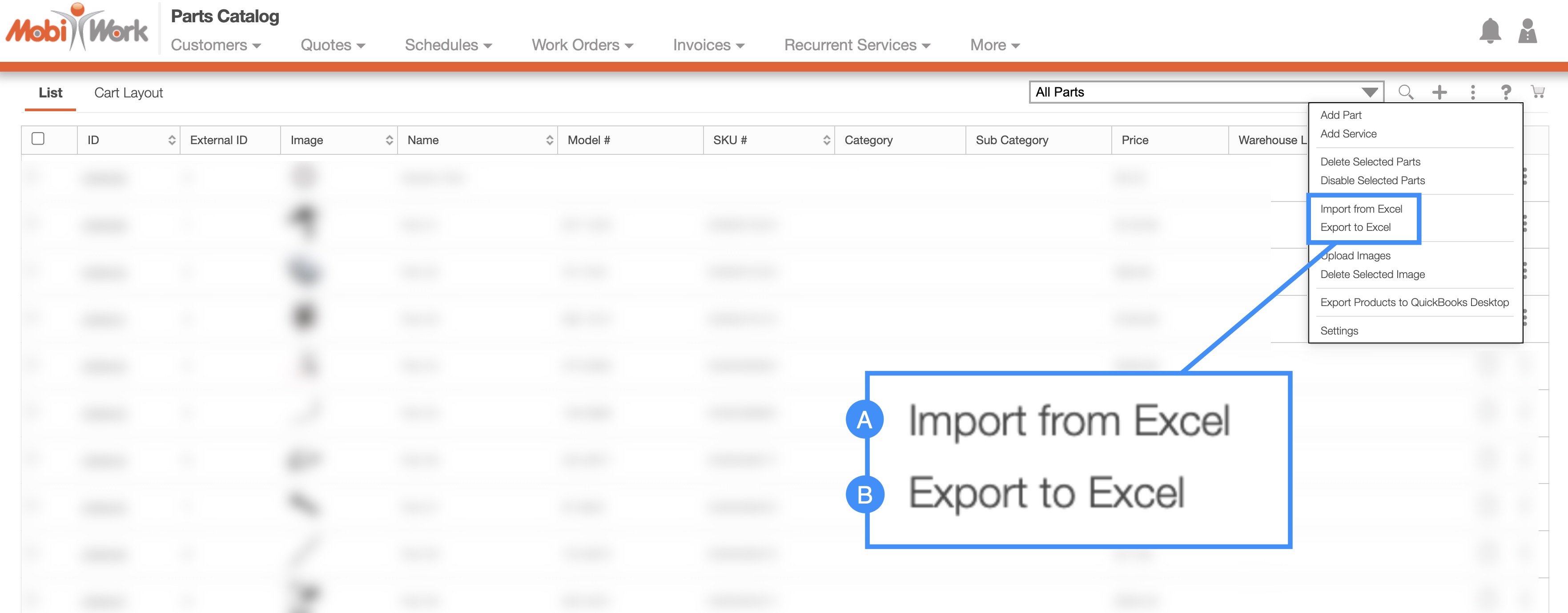
Task: Open Settings from the options menu
Action: 1339,331
